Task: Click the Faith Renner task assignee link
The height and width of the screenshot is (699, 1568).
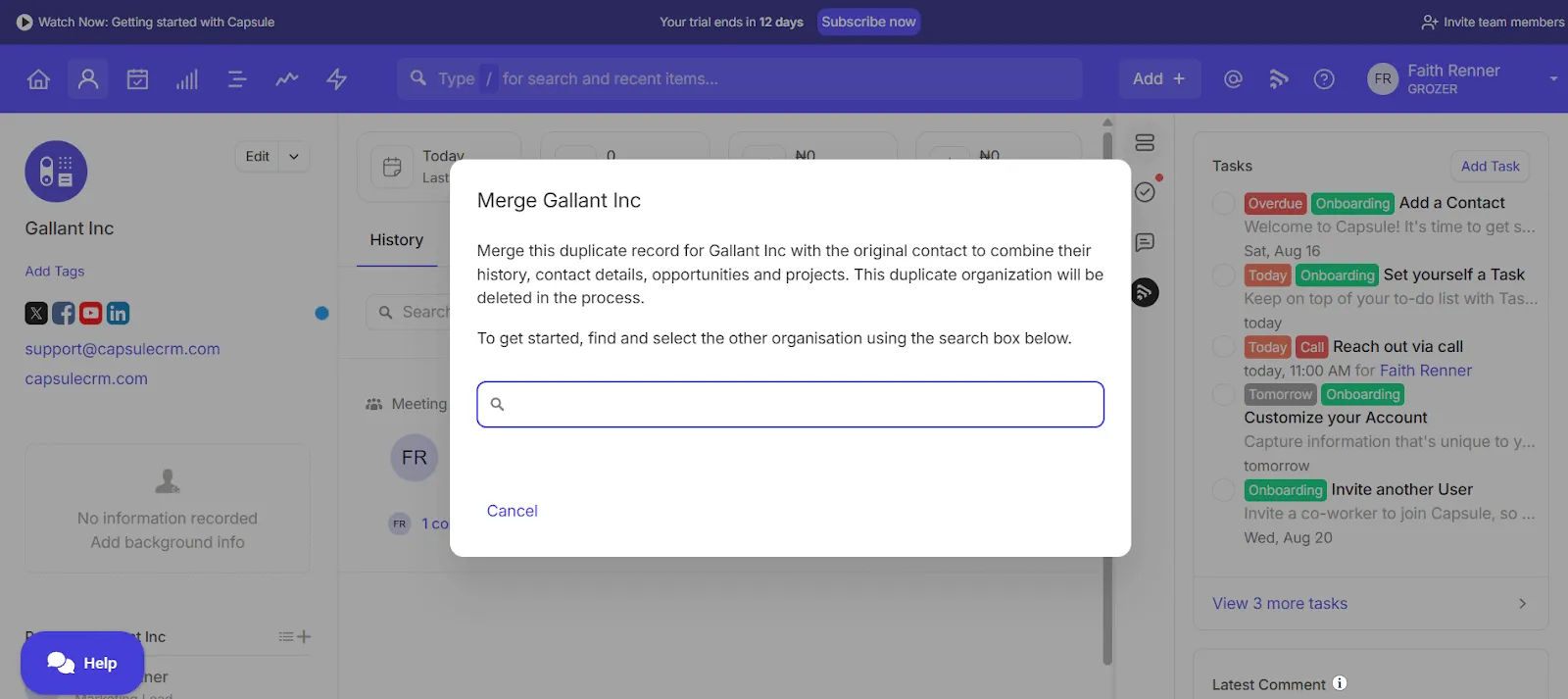Action: tap(1426, 371)
